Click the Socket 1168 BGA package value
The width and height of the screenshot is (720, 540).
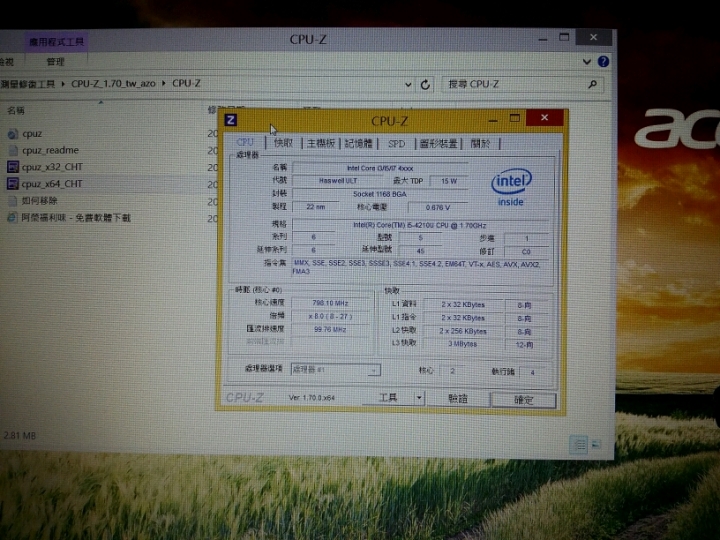click(380, 194)
